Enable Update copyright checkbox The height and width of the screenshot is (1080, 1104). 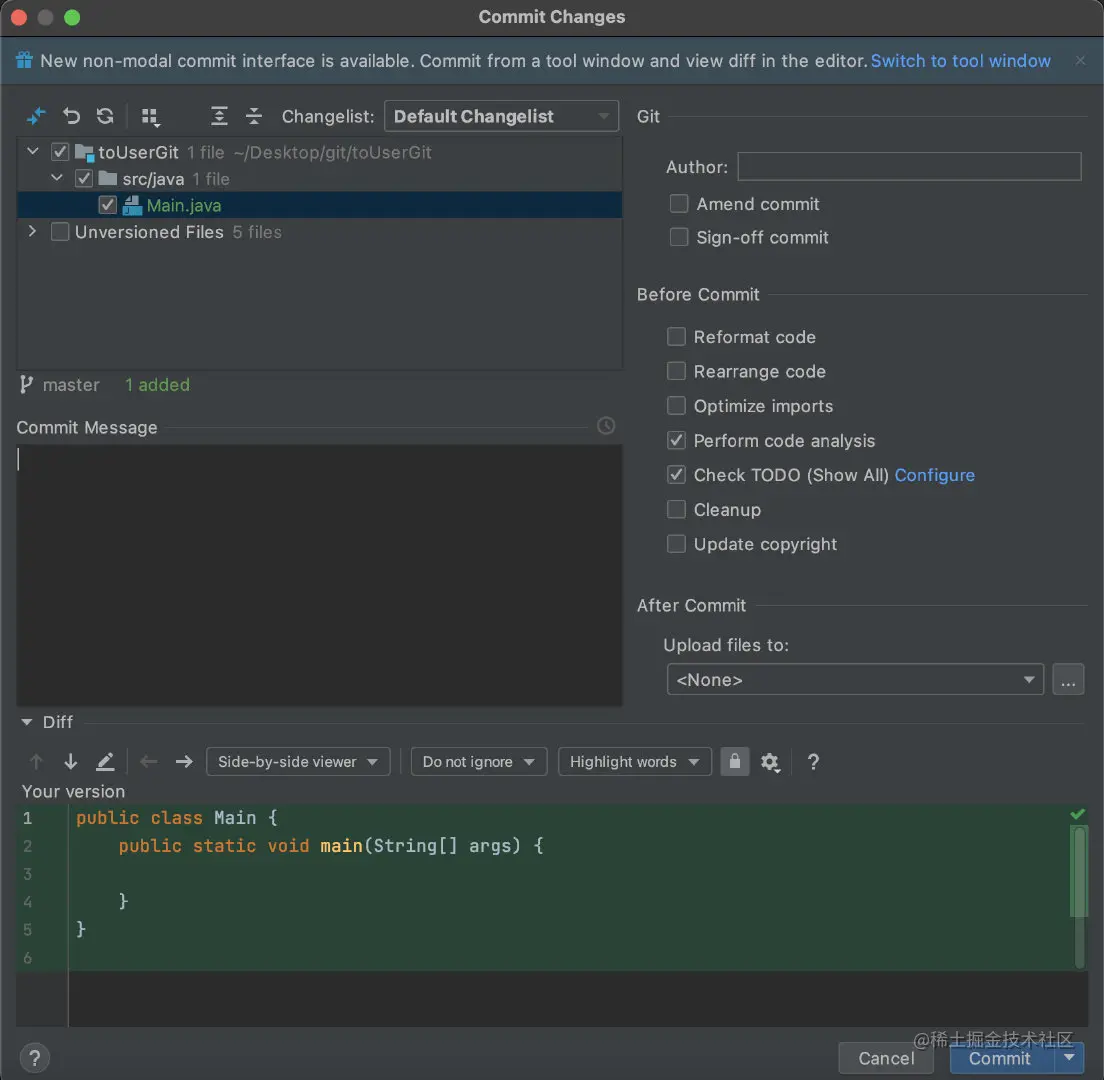point(676,544)
